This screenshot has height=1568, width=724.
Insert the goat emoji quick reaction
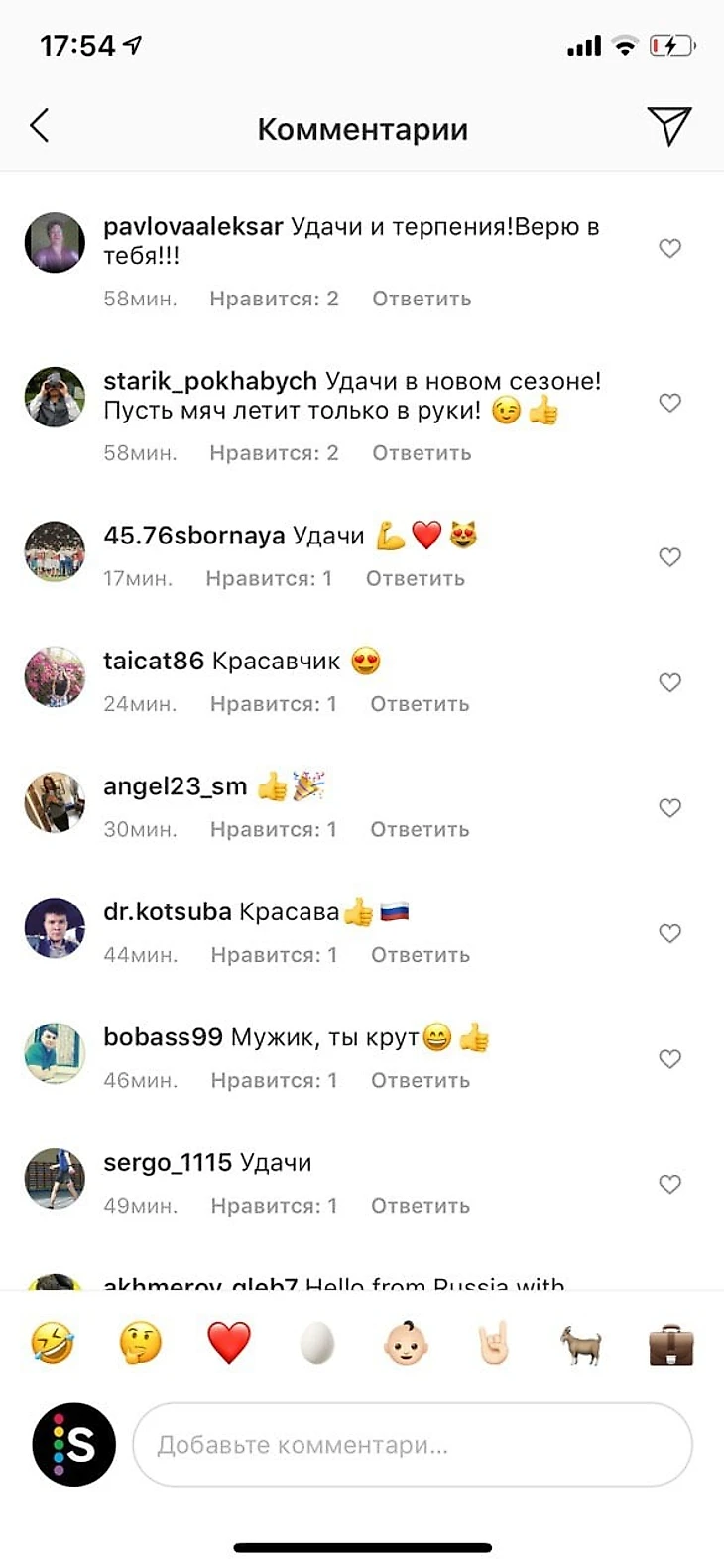(581, 1346)
